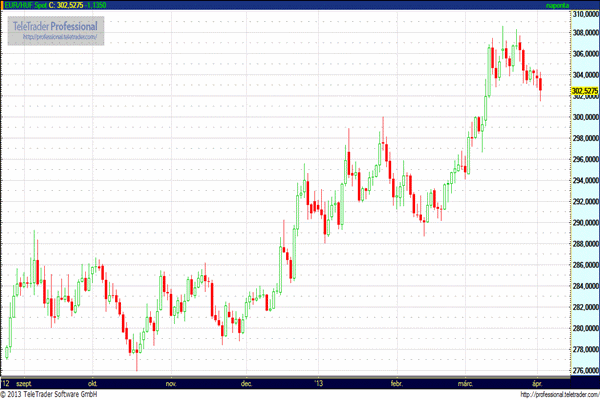Click the 276,0000 price axis label
This screenshot has width=600, height=400.
point(584,370)
